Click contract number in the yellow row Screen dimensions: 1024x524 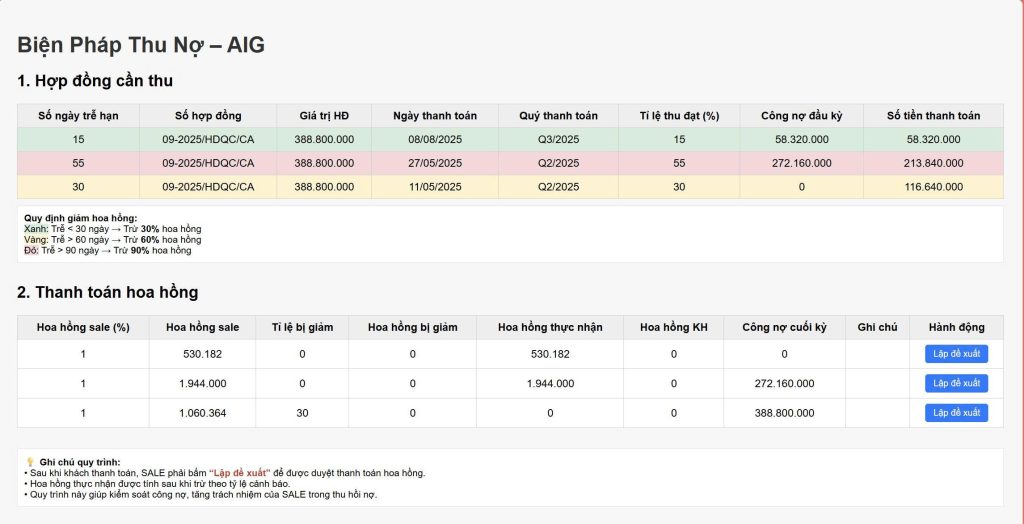click(x=208, y=187)
